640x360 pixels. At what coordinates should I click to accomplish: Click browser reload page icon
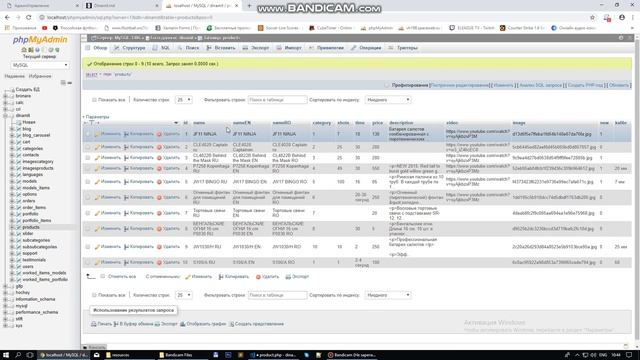coord(29,18)
